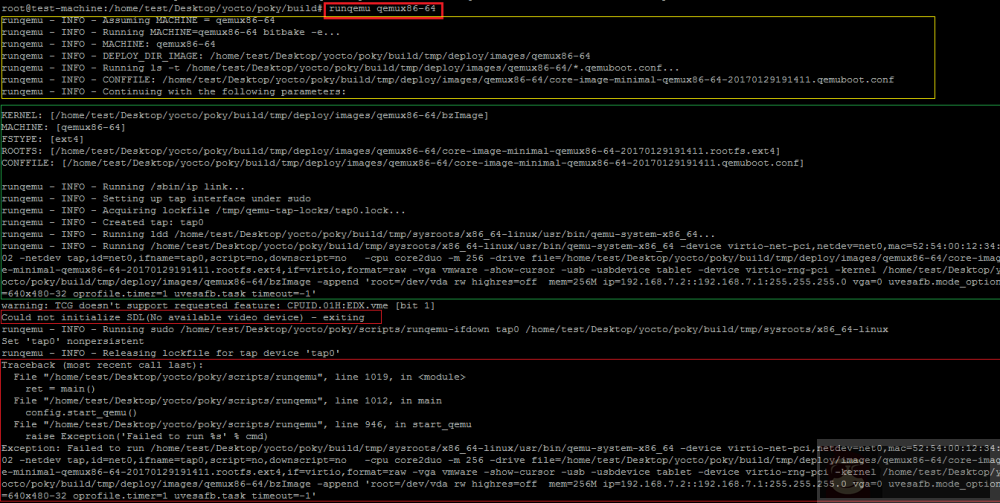Click the 'INFO - CONFFILE:' log line
1000x503 pixels.
pos(448,80)
